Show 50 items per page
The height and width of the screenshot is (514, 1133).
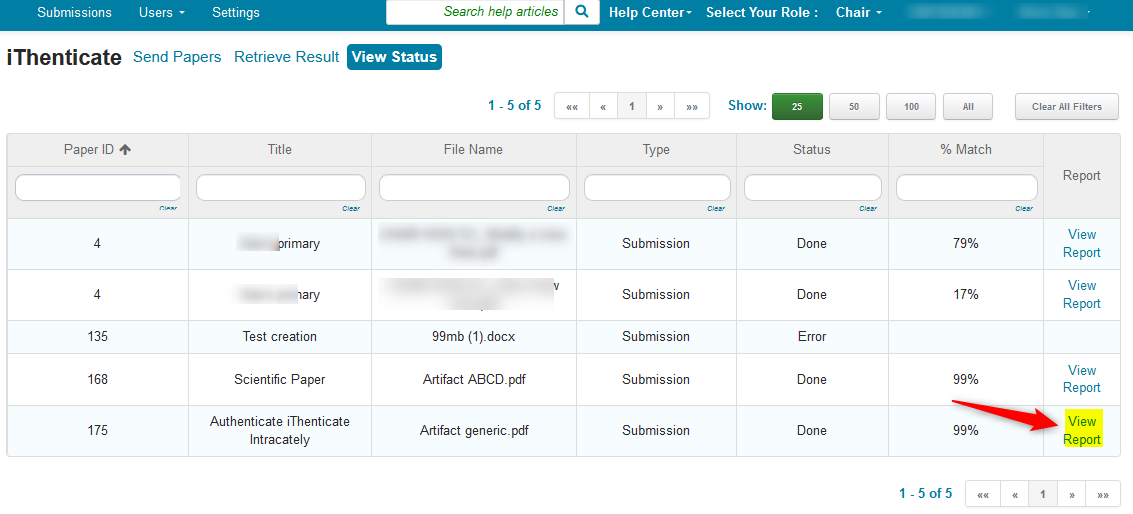854,107
